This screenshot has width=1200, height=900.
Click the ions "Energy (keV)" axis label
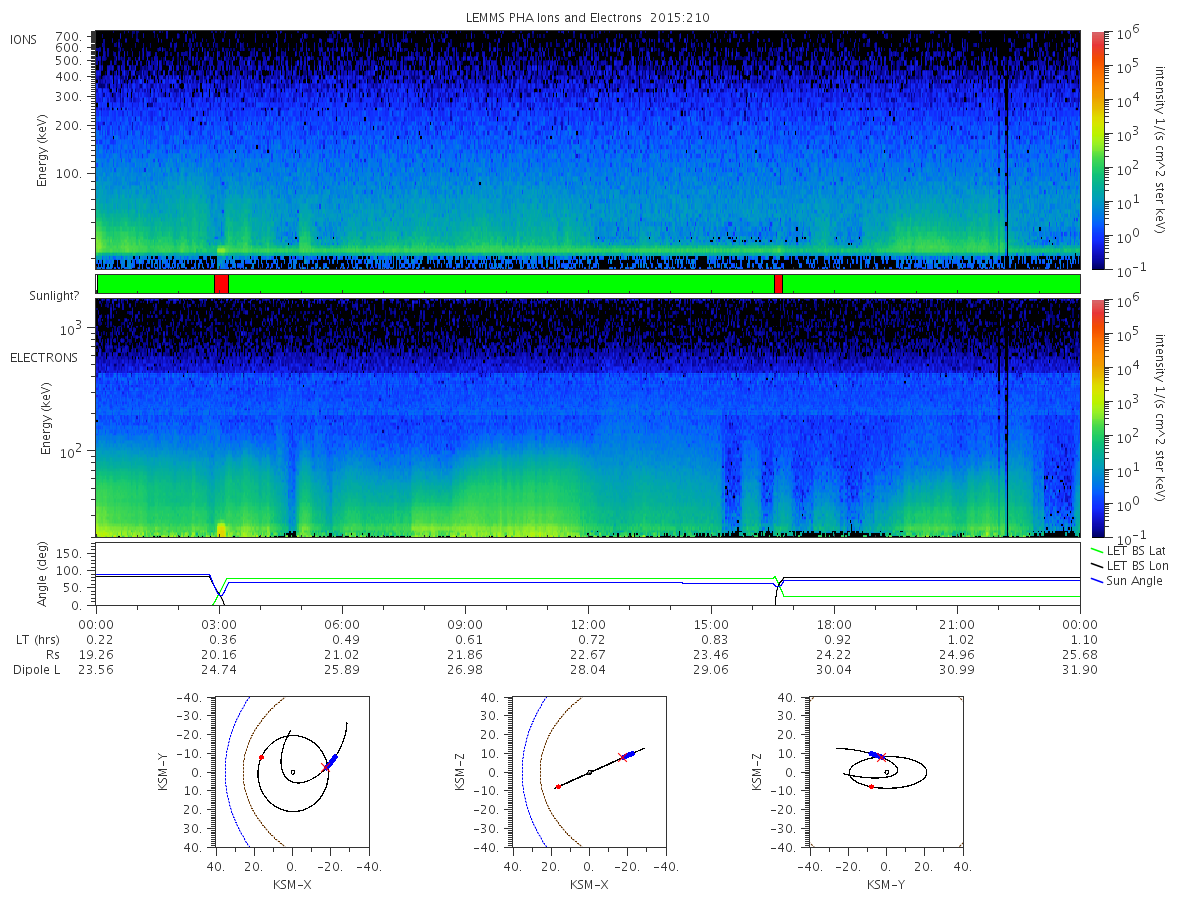[44, 150]
